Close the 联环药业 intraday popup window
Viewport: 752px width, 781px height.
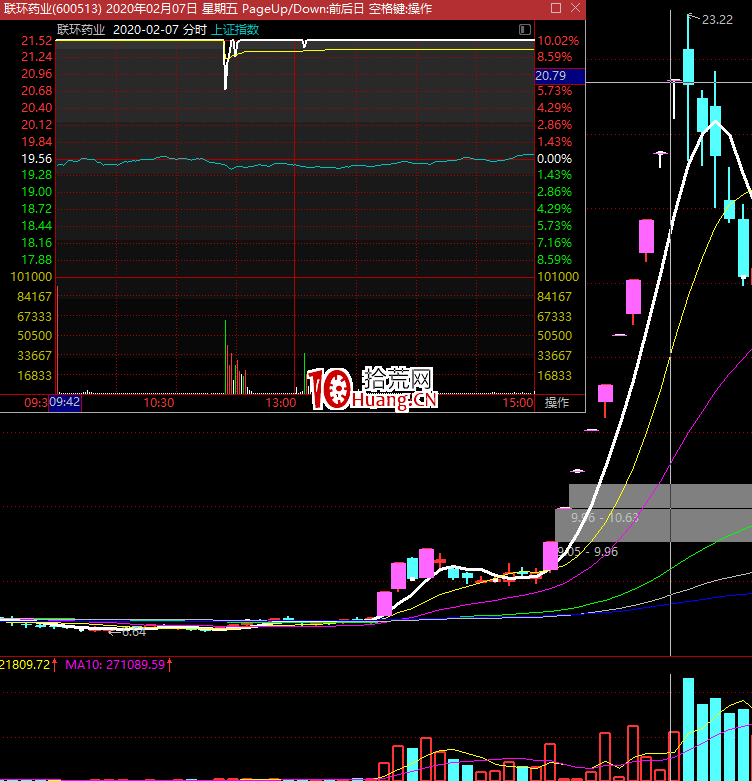574,8
